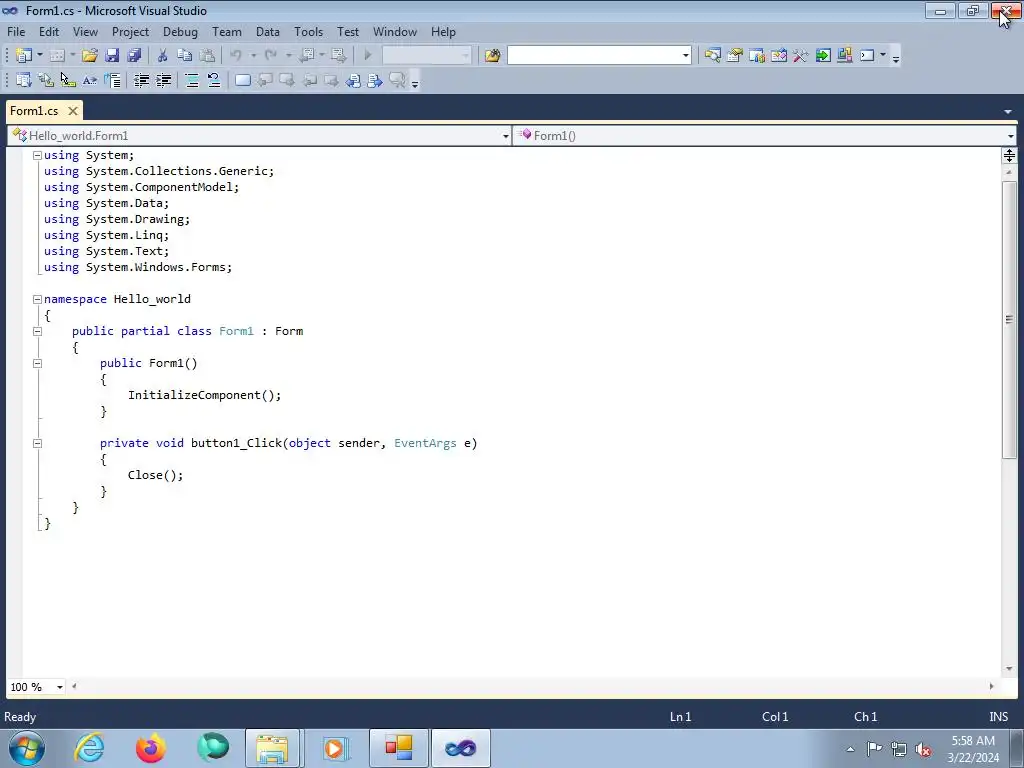Close the Form1.cs tab
Viewport: 1024px width, 768px height.
click(x=73, y=111)
